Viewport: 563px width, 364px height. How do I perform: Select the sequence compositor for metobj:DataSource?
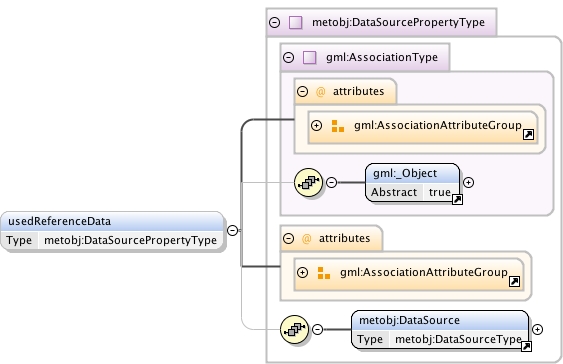coord(294,329)
